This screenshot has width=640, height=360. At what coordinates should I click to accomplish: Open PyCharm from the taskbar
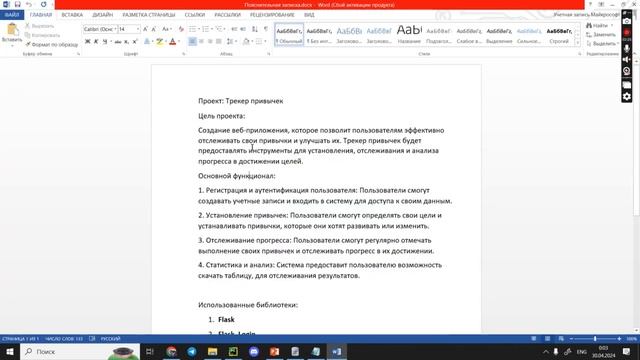[233, 351]
